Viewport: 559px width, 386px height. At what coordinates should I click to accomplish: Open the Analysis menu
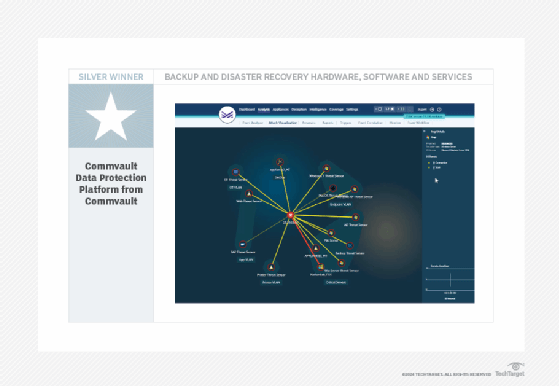point(264,109)
